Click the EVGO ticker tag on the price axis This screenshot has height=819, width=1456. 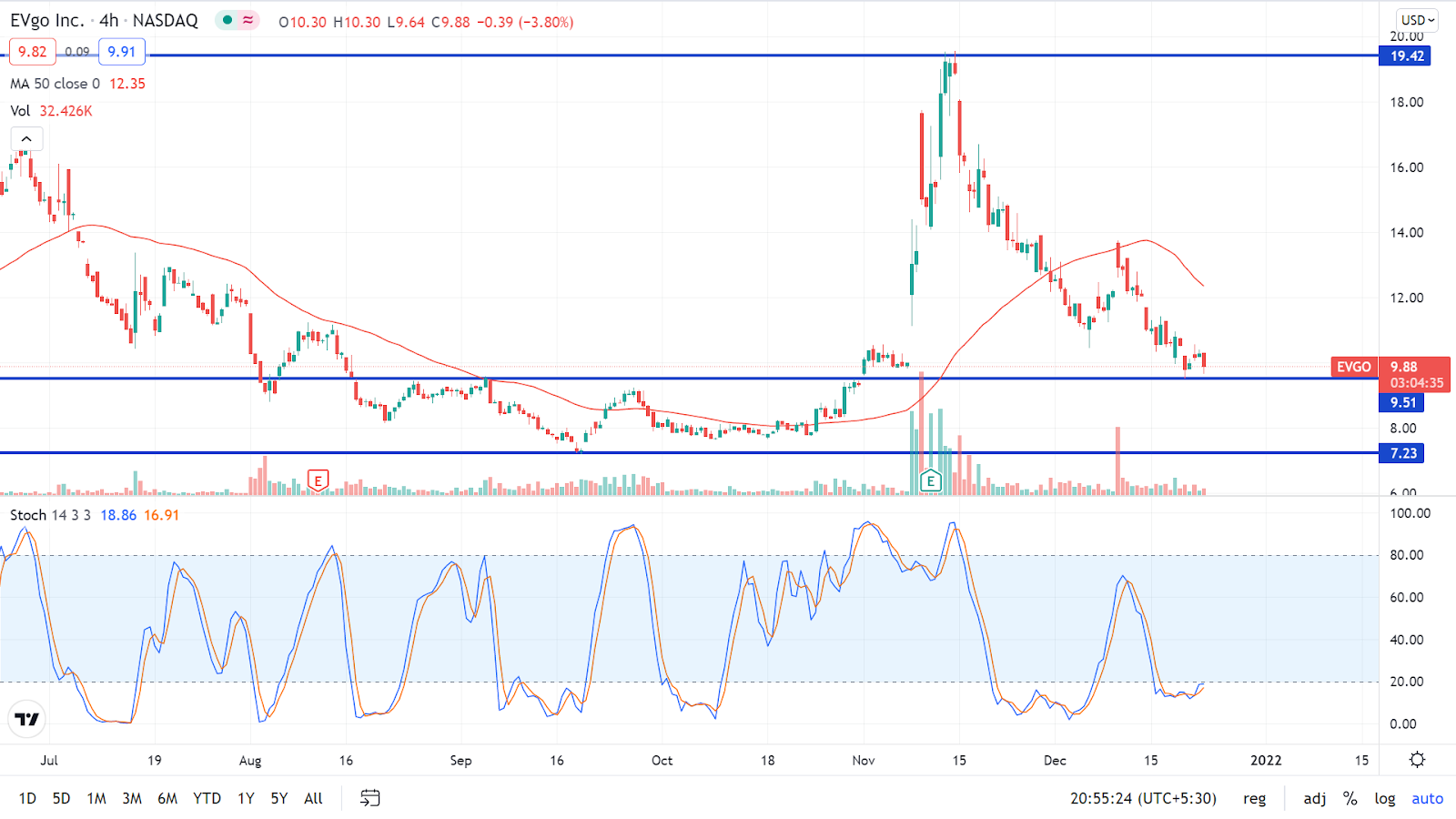coord(1354,367)
